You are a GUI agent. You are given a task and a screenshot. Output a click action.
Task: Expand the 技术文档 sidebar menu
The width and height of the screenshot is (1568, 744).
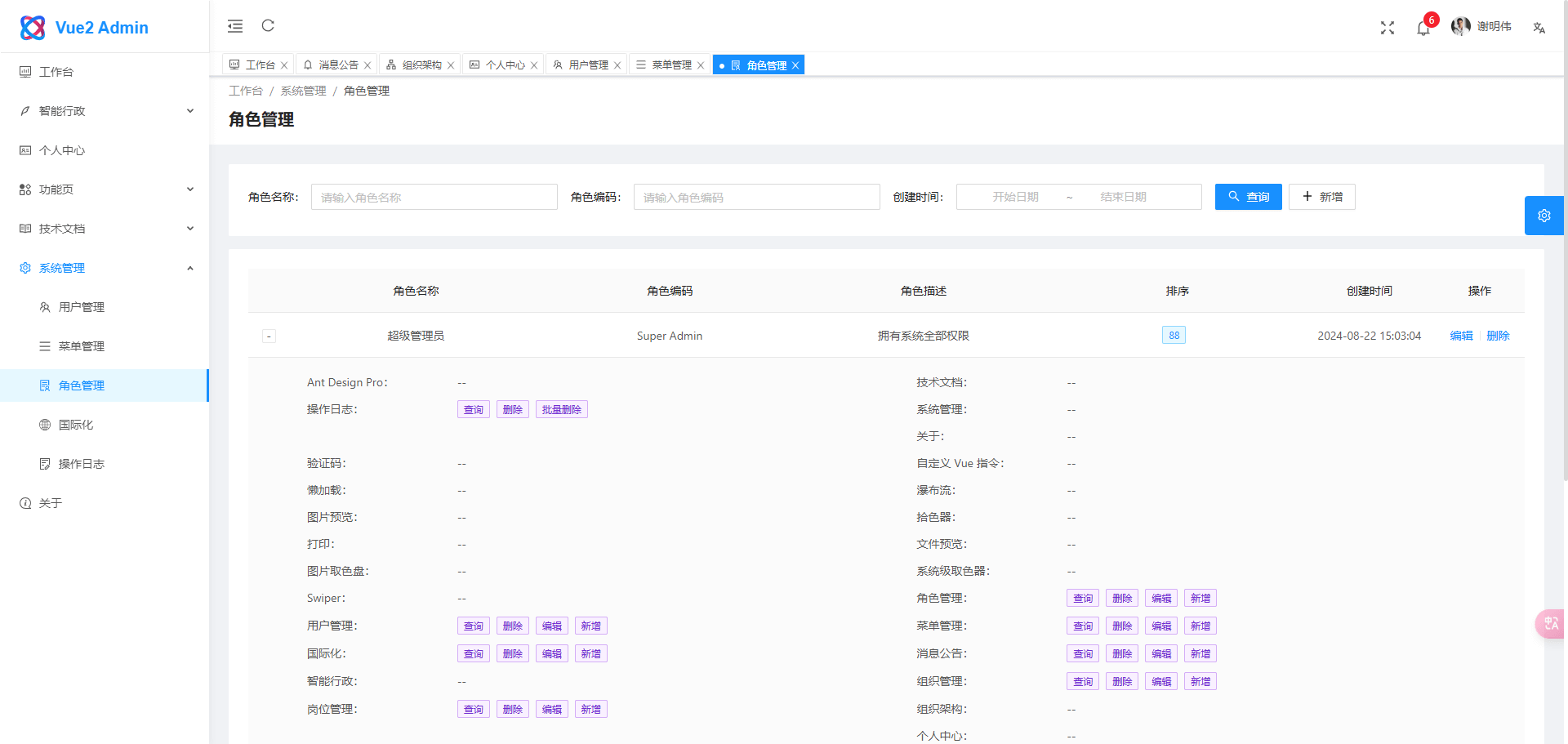tap(105, 229)
